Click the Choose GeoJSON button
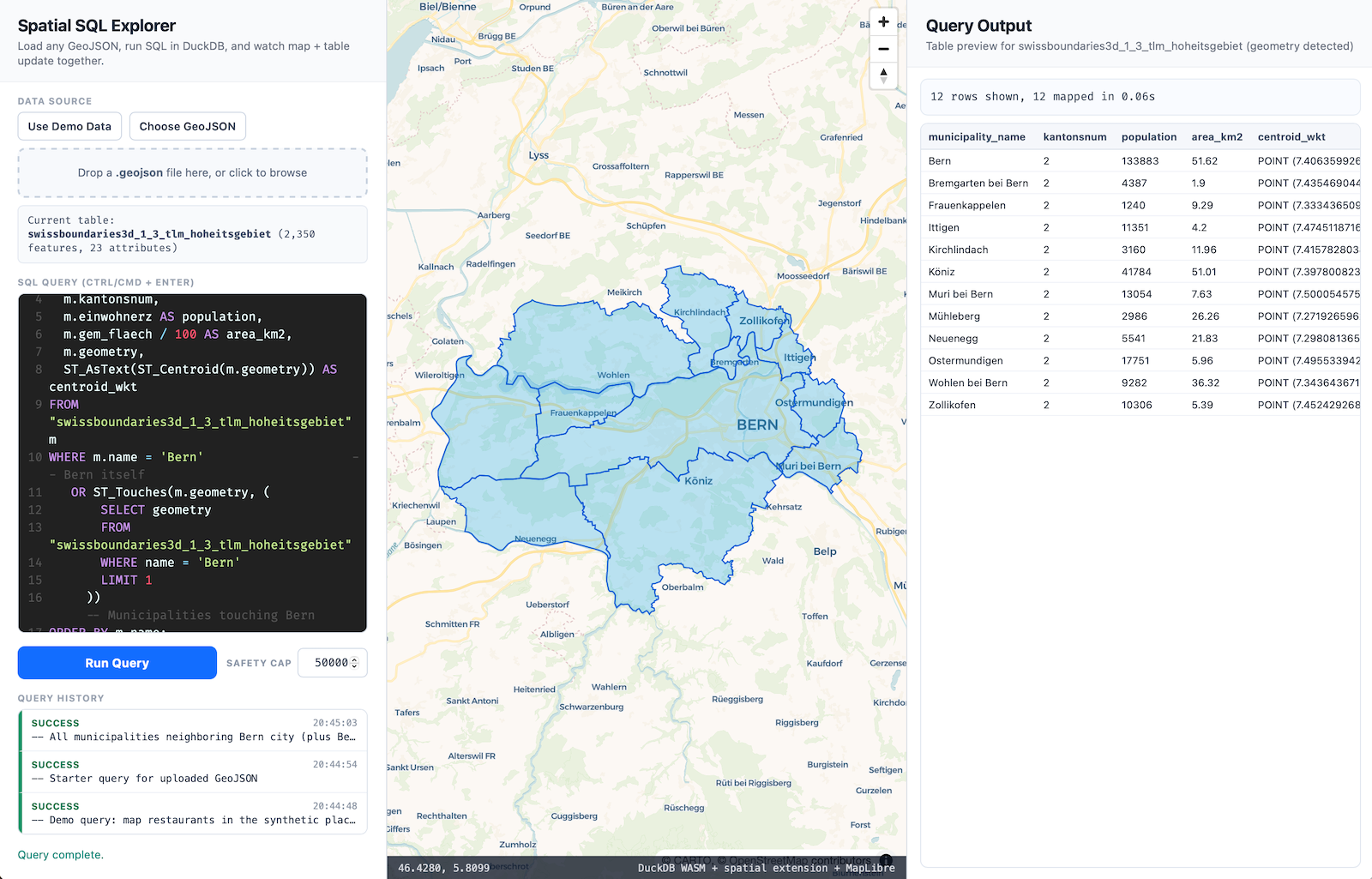Screen dimensions: 1372x879 (187, 126)
